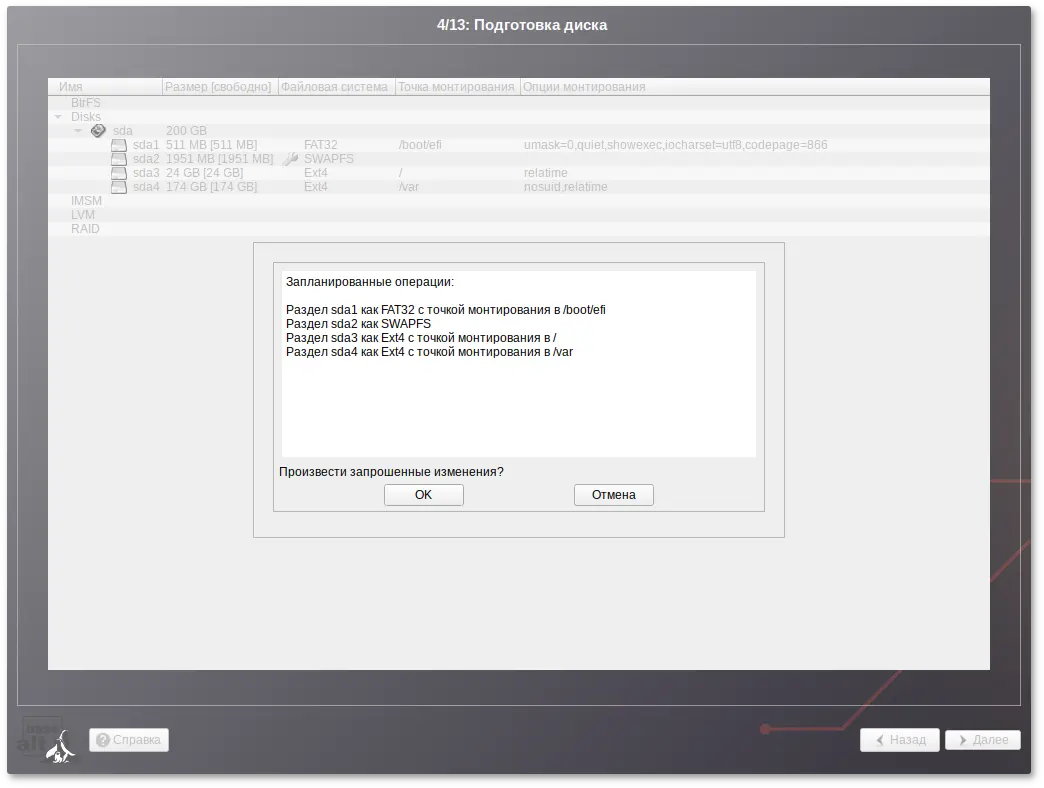Confirm changes with the OK button
The width and height of the screenshot is (1044, 788).
(x=423, y=494)
